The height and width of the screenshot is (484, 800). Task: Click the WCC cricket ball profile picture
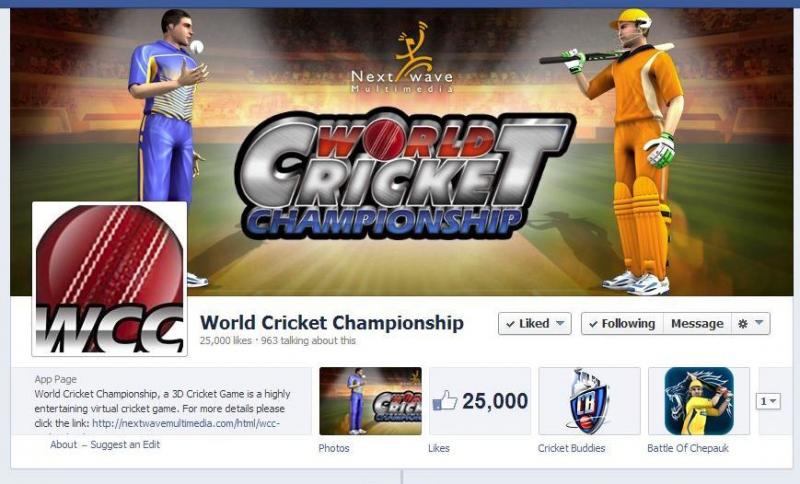[x=109, y=278]
